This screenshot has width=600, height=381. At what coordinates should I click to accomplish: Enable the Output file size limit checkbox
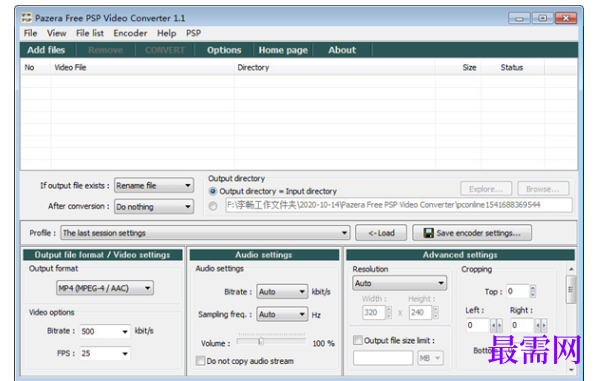click(x=358, y=340)
